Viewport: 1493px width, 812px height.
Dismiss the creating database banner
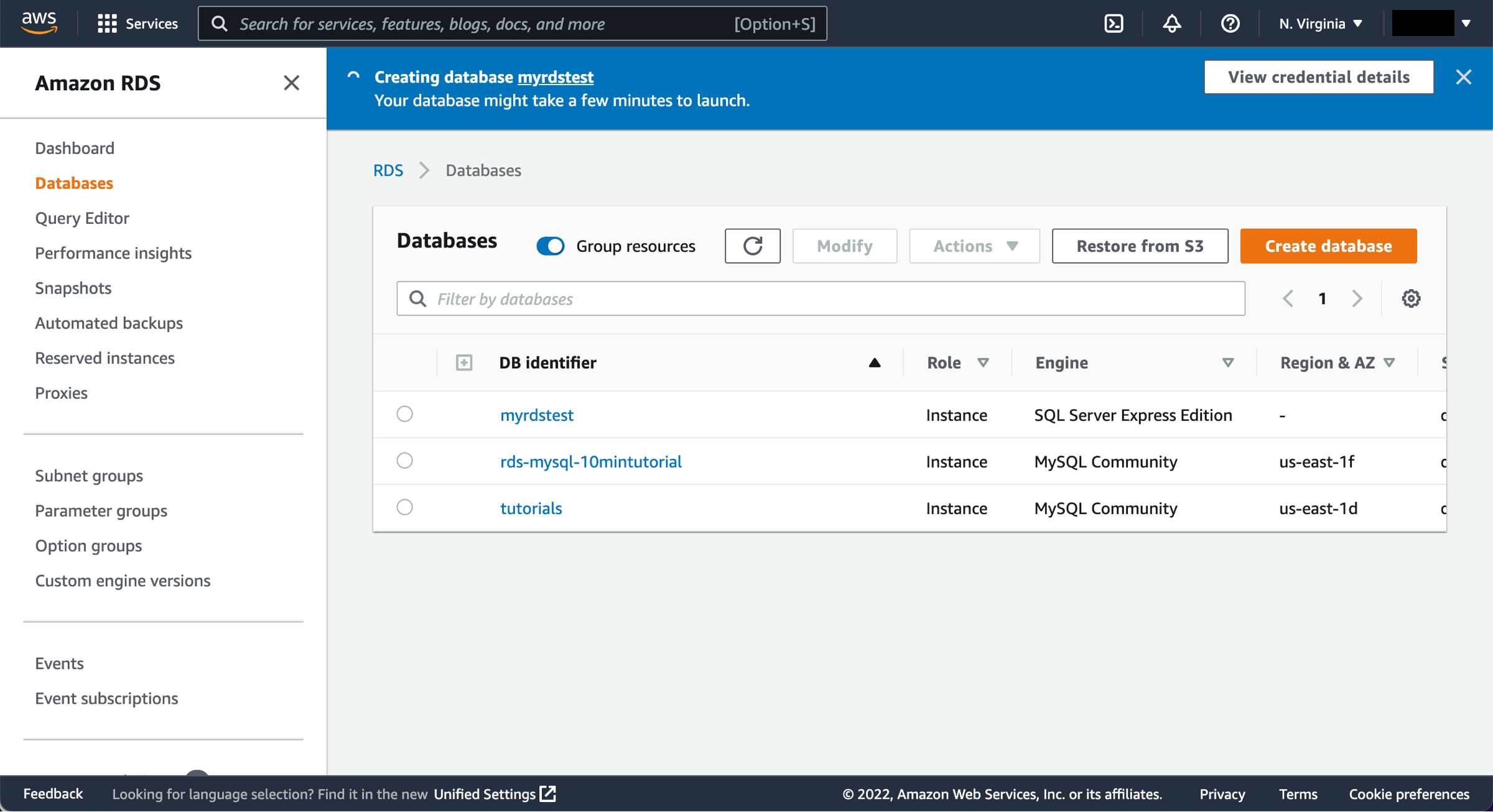point(1464,77)
